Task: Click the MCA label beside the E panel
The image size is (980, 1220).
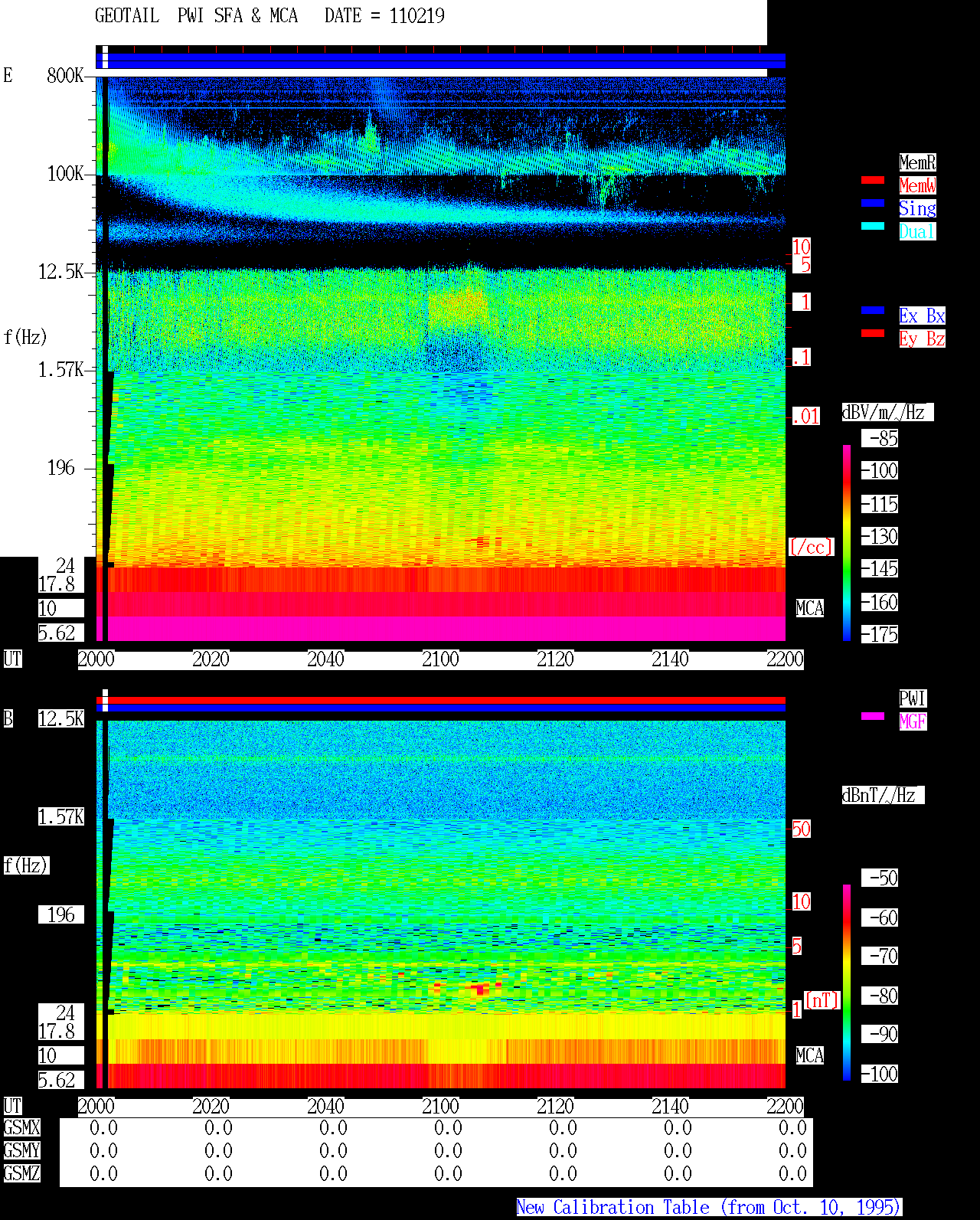Action: (x=810, y=608)
